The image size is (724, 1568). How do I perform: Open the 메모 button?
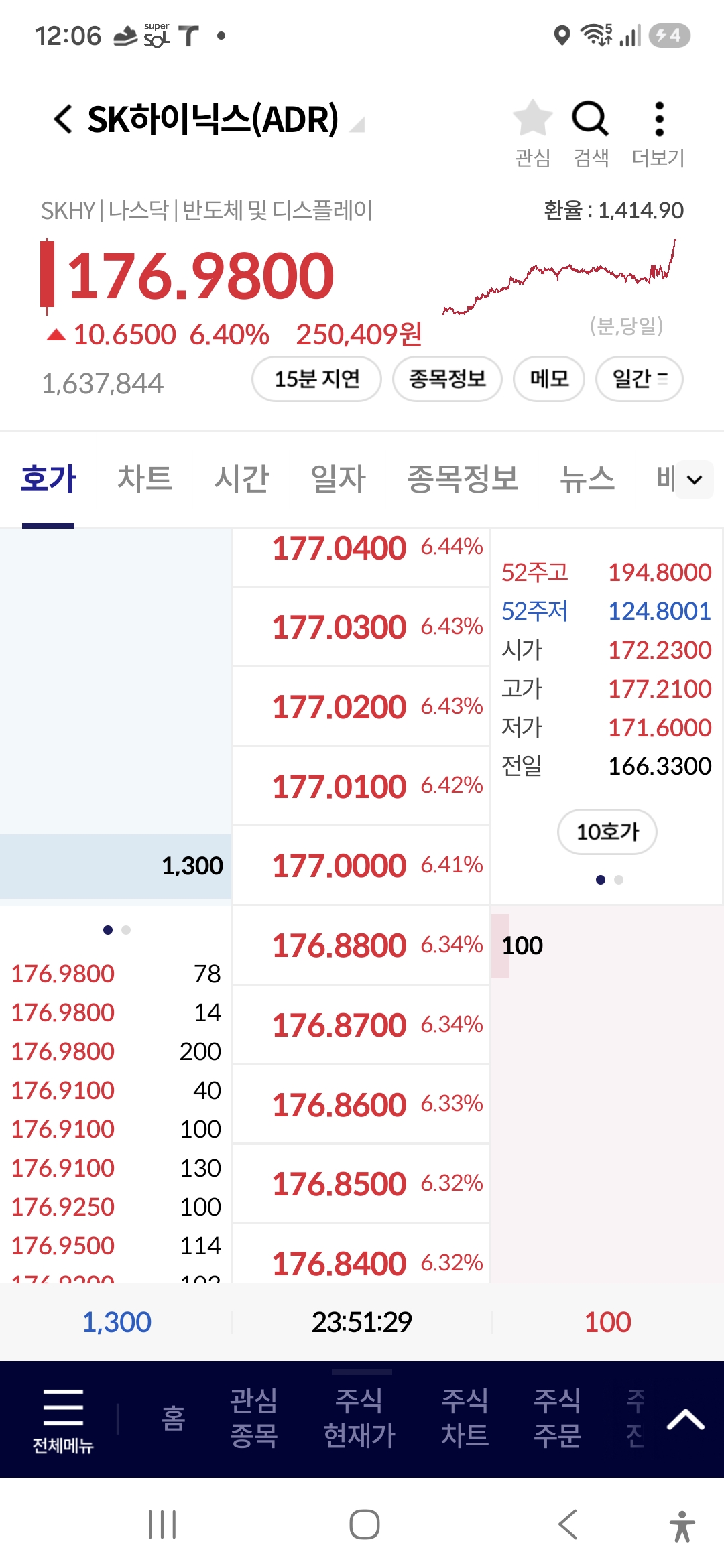click(x=549, y=379)
